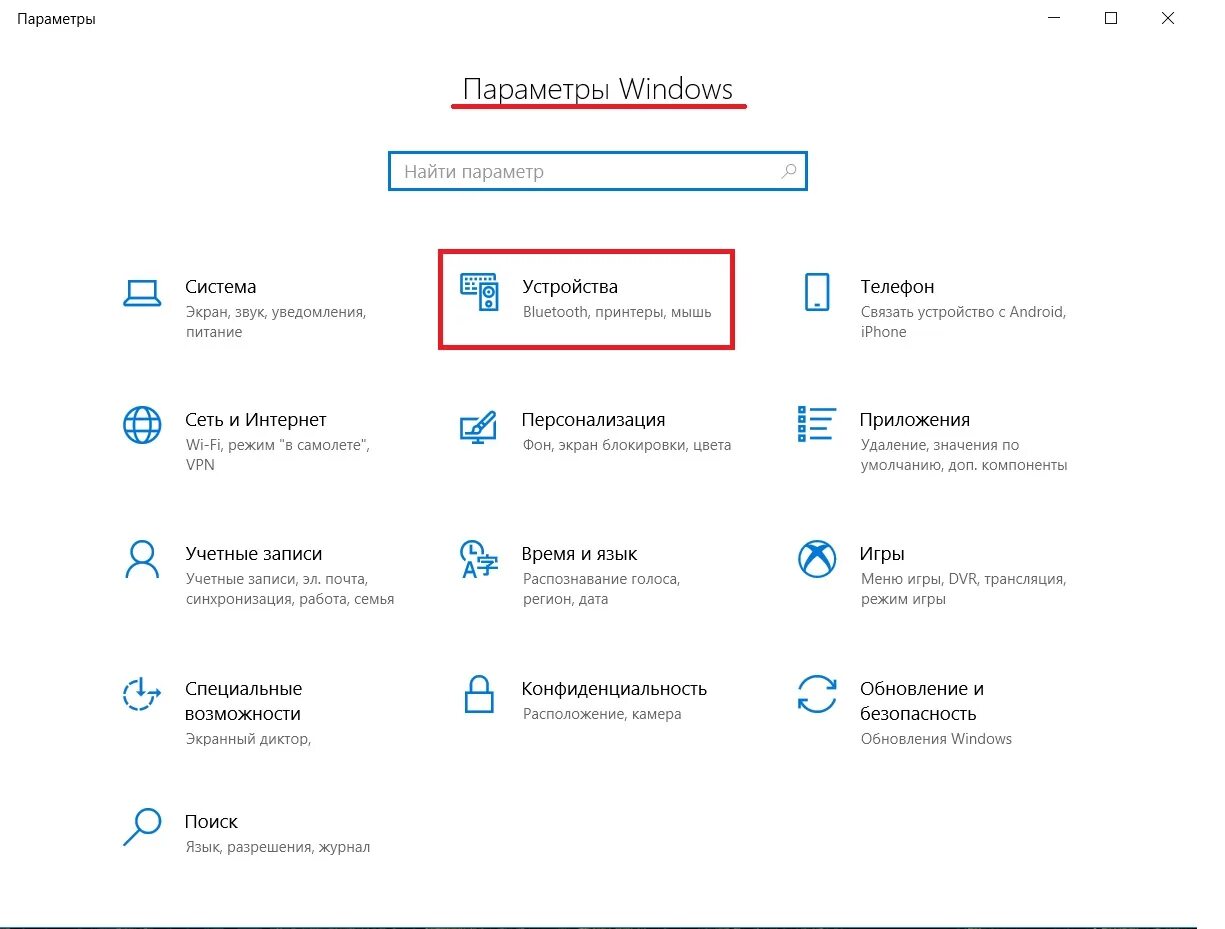Close the Параметры window
The image size is (1225, 929).
[1167, 18]
